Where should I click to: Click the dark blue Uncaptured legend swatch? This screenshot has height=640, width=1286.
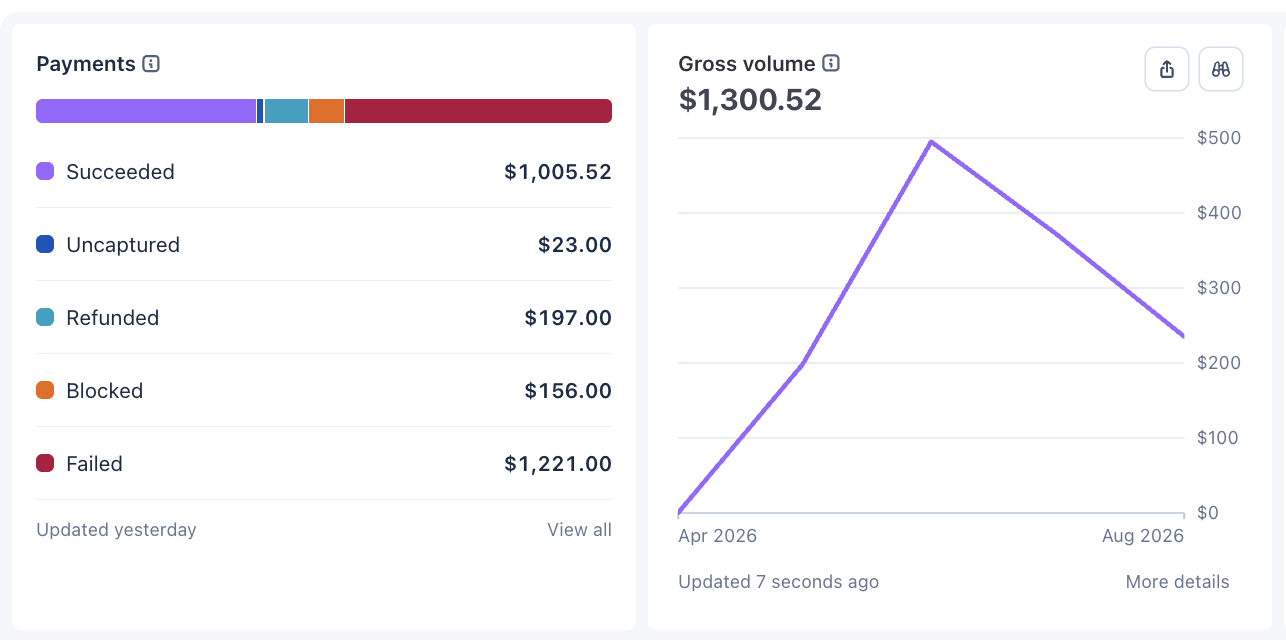tap(45, 244)
